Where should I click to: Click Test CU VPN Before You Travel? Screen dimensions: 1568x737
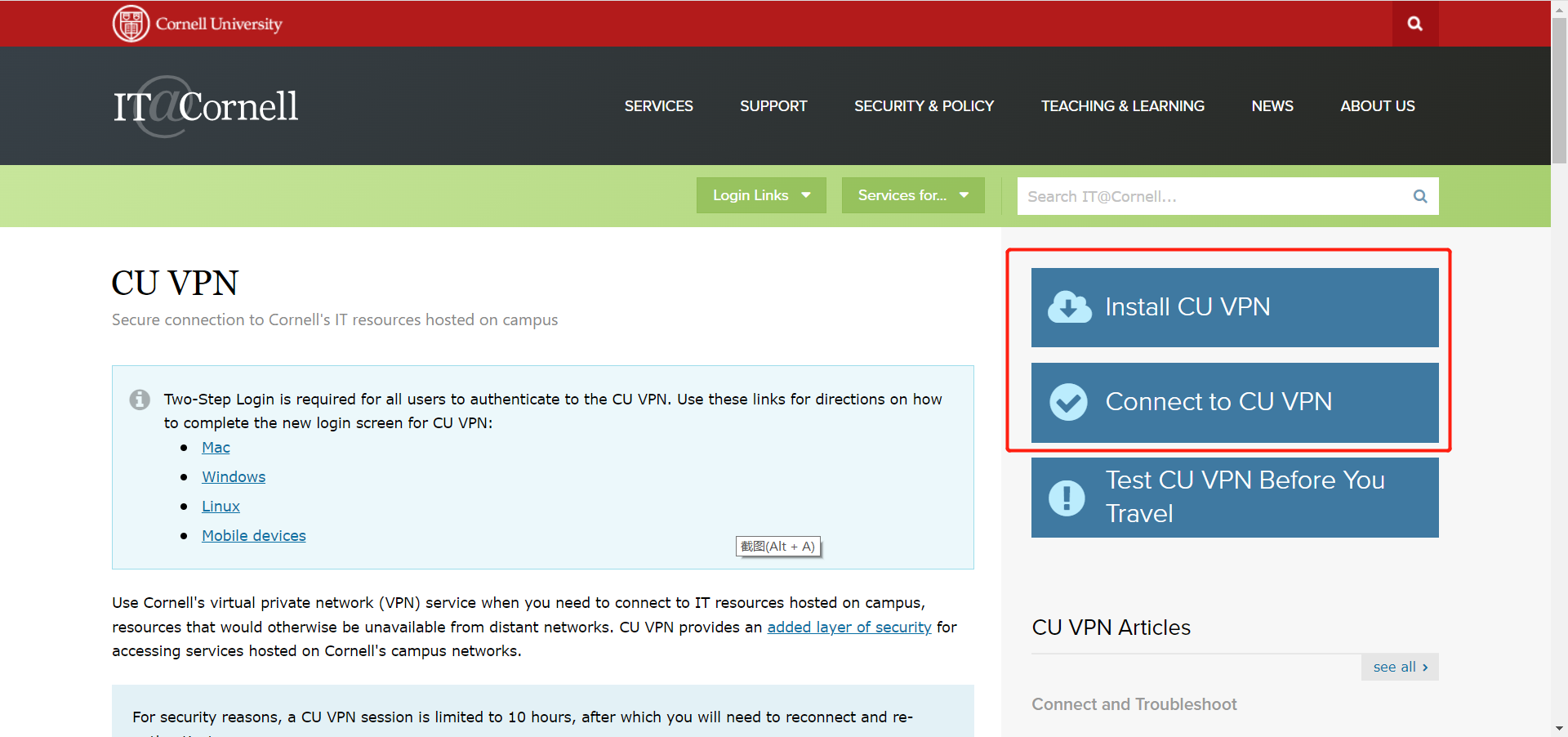pos(1235,498)
